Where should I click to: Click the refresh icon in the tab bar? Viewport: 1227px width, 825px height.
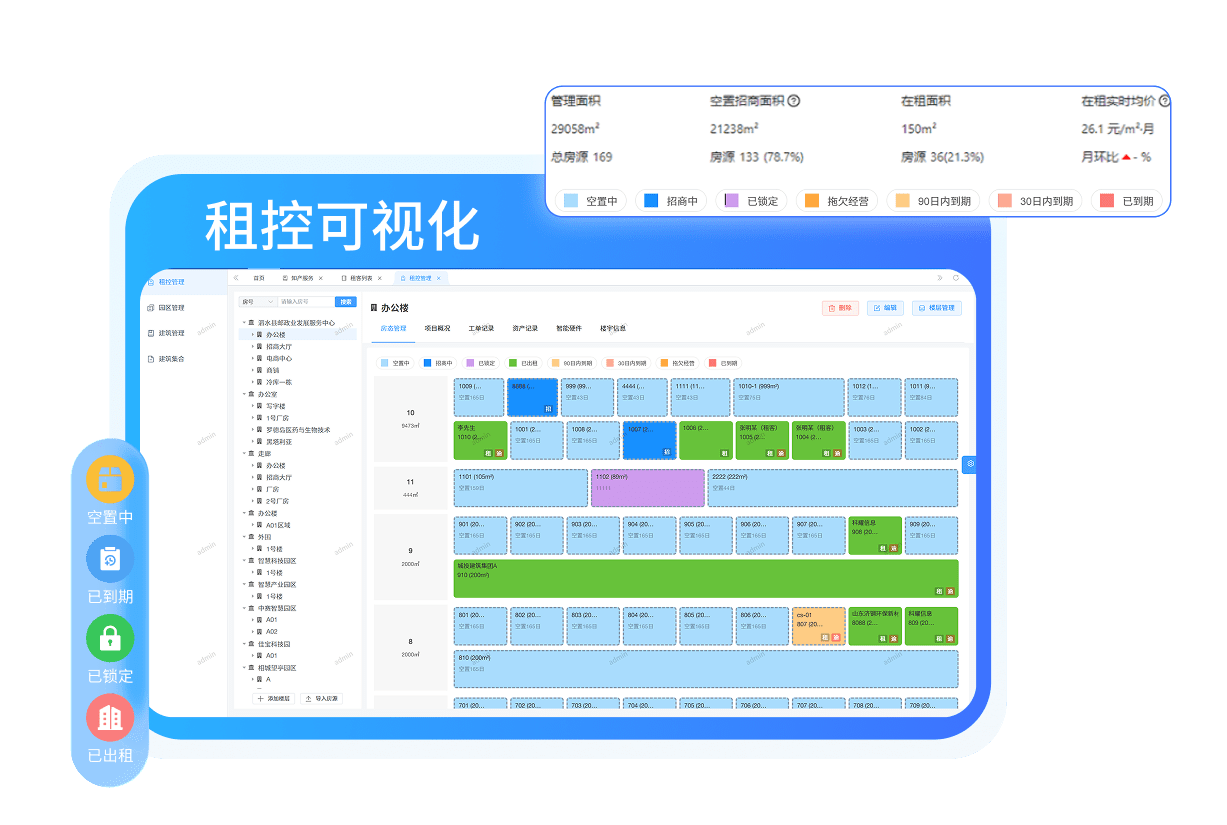tap(955, 278)
